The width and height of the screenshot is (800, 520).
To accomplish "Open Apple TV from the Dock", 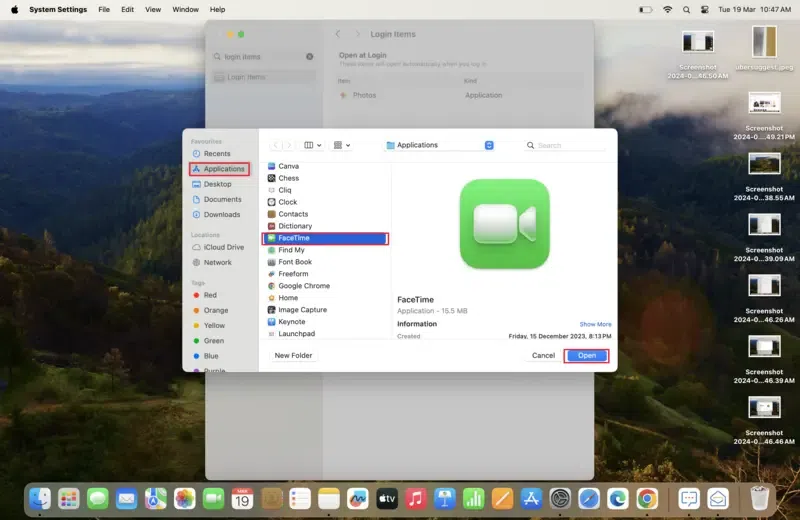I will pyautogui.click(x=387, y=499).
